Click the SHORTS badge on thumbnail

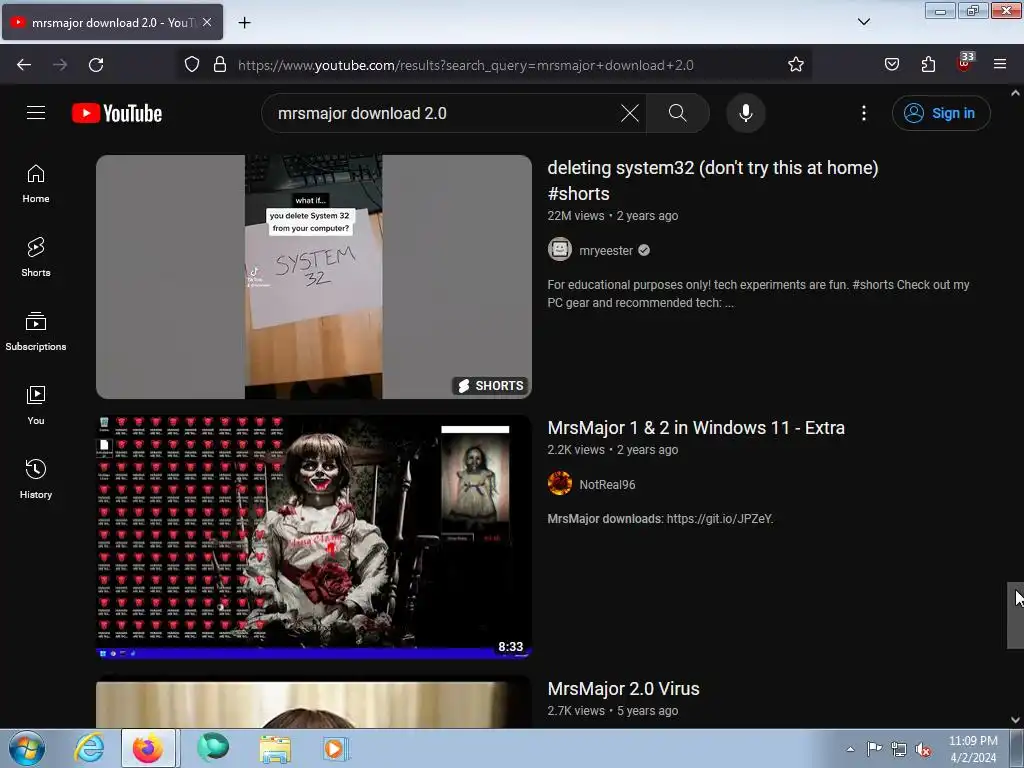pyautogui.click(x=490, y=386)
